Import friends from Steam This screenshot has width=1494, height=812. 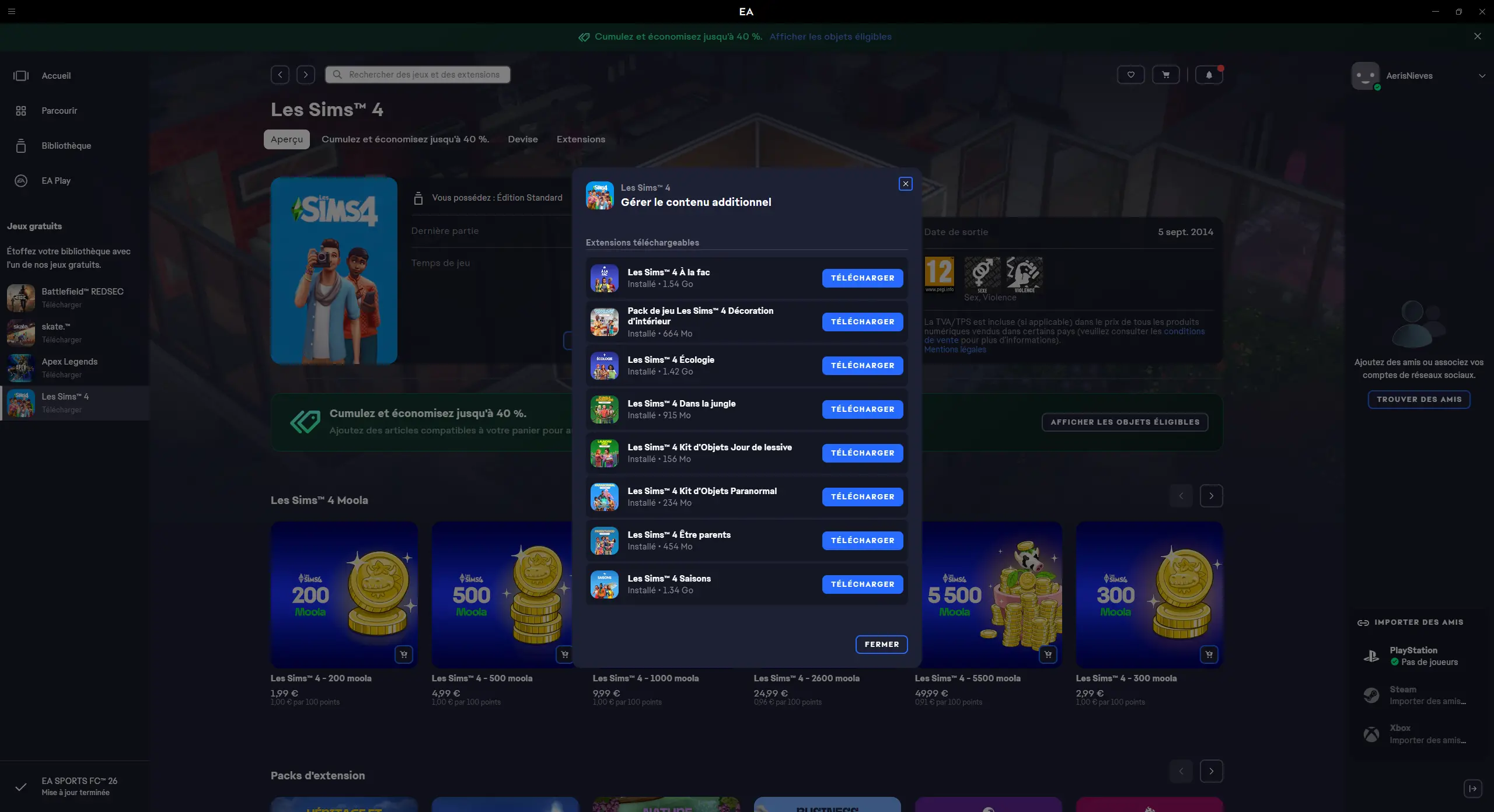pyautogui.click(x=1418, y=695)
